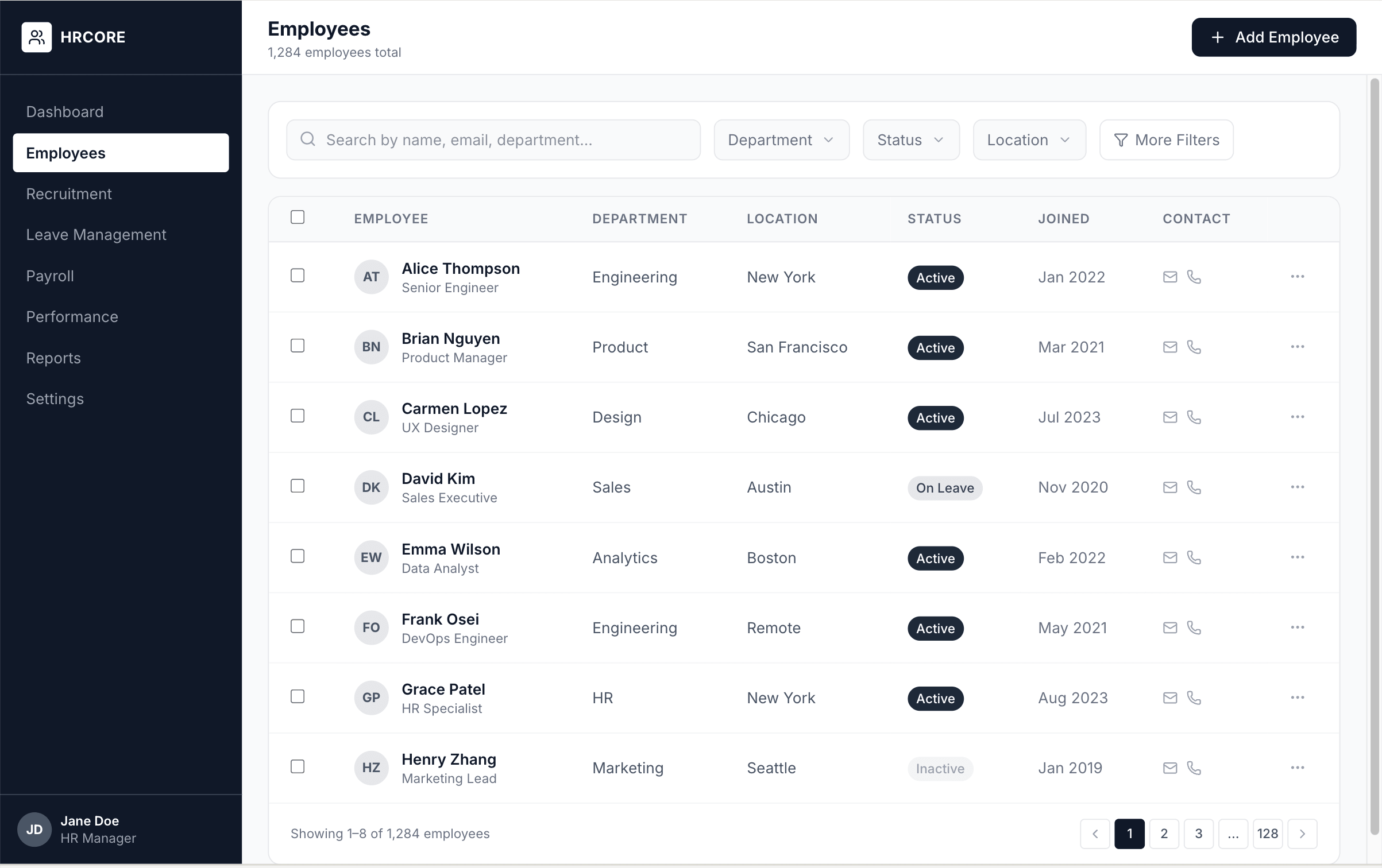
Task: Click the Add Employee button
Action: [1274, 37]
